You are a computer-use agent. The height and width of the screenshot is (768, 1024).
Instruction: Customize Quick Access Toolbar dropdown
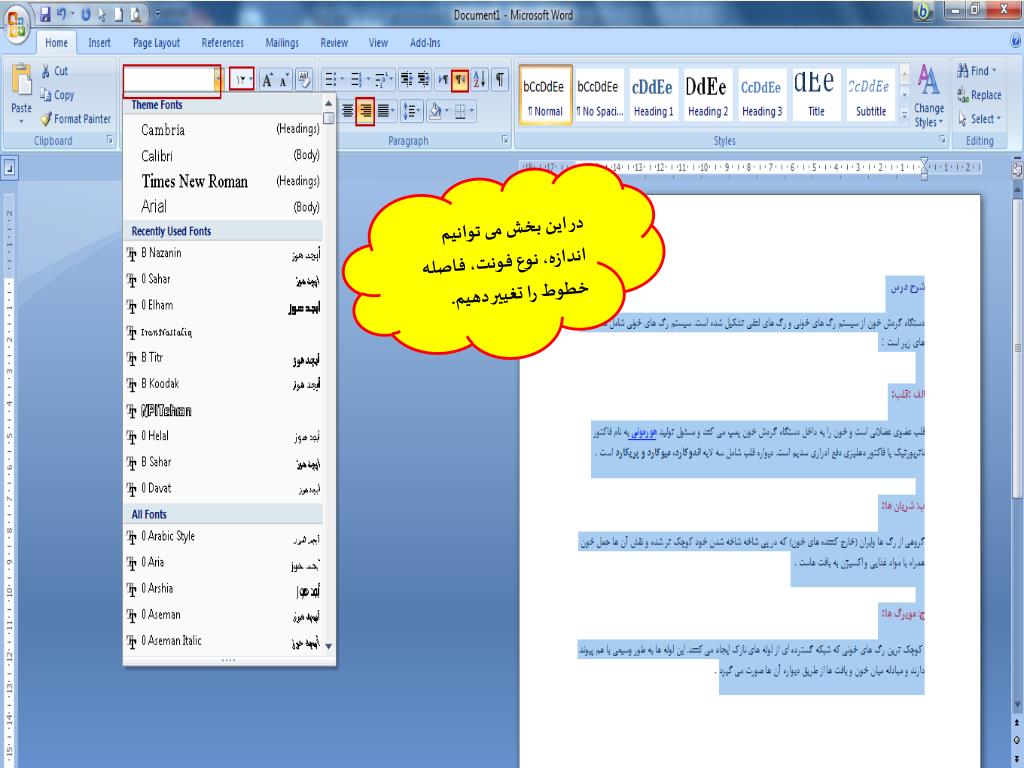(157, 14)
